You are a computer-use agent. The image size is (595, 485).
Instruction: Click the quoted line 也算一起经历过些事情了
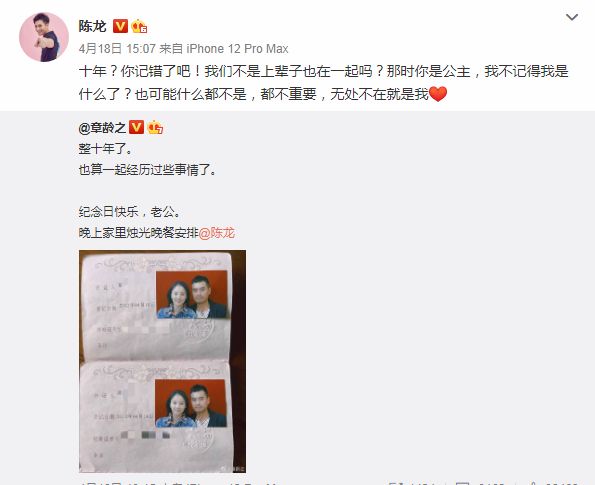click(x=147, y=170)
